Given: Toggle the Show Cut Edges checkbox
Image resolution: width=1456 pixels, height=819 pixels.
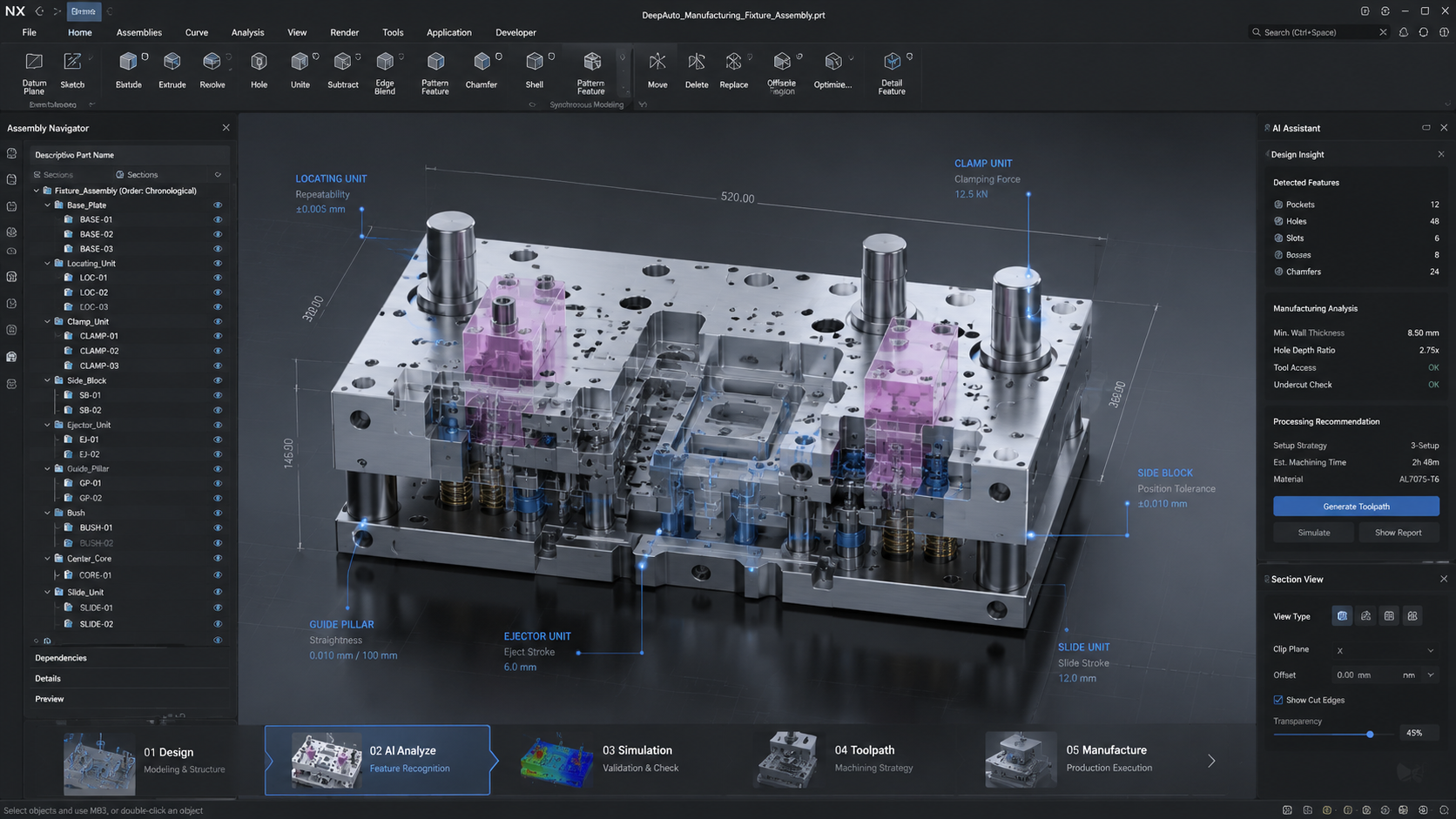Looking at the screenshot, I should tap(1278, 700).
